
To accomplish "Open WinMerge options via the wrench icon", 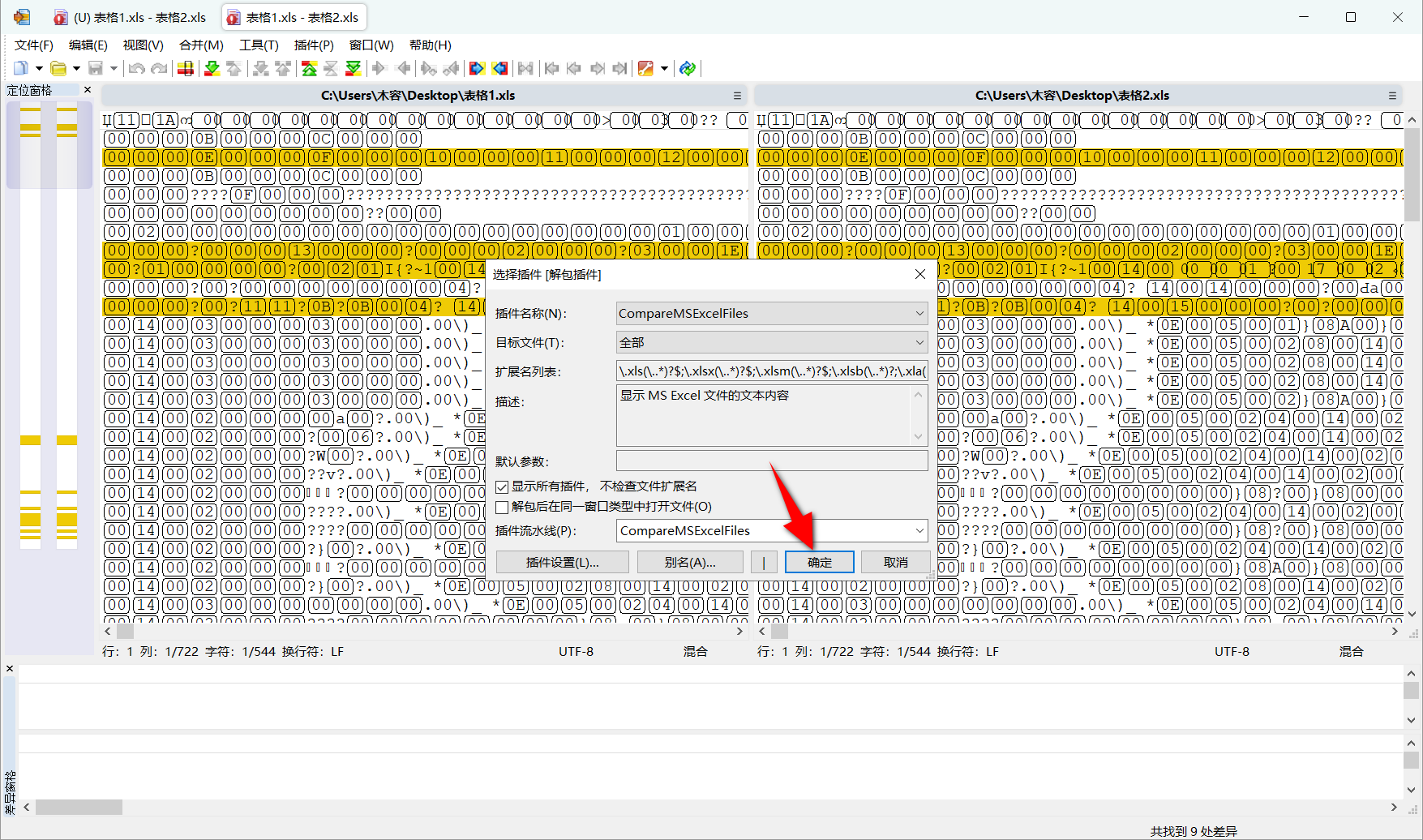I will [x=645, y=68].
